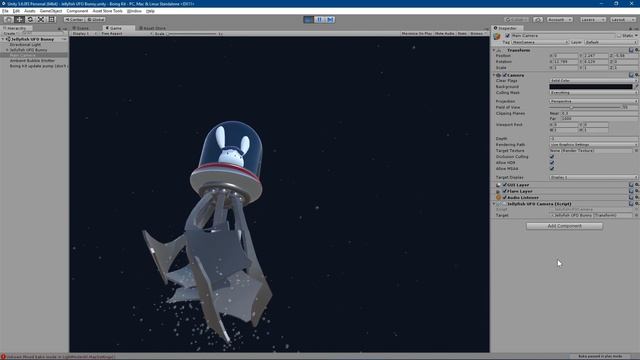
Task: Open the GUI Layer help icon
Action: coord(631,185)
